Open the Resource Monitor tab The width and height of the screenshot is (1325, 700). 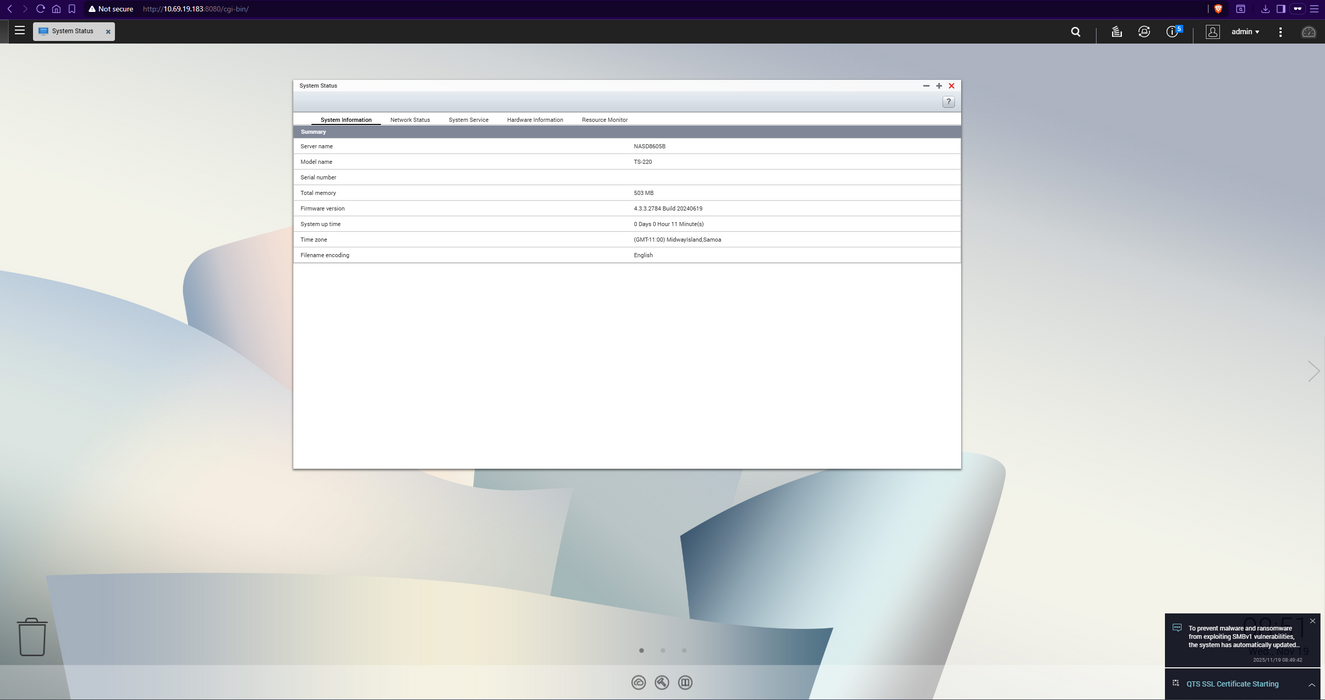click(605, 120)
